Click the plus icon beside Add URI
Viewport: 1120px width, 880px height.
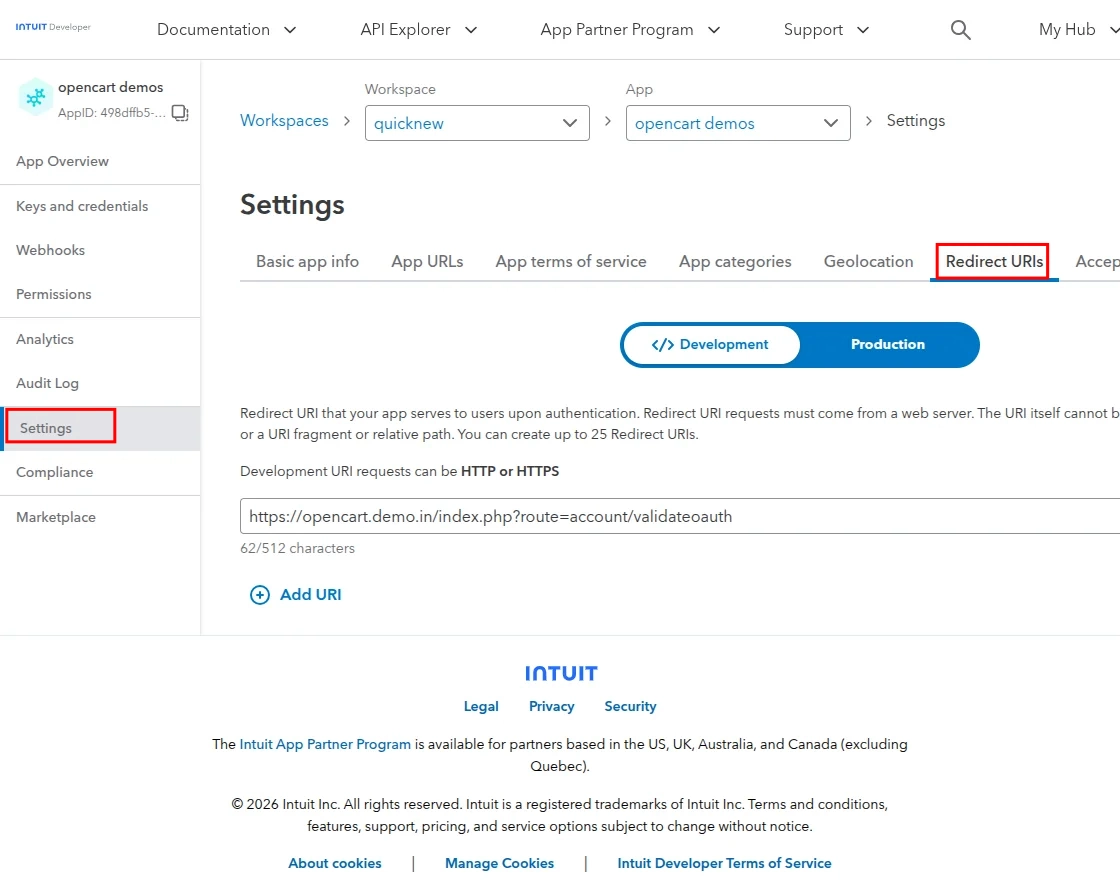pos(260,595)
